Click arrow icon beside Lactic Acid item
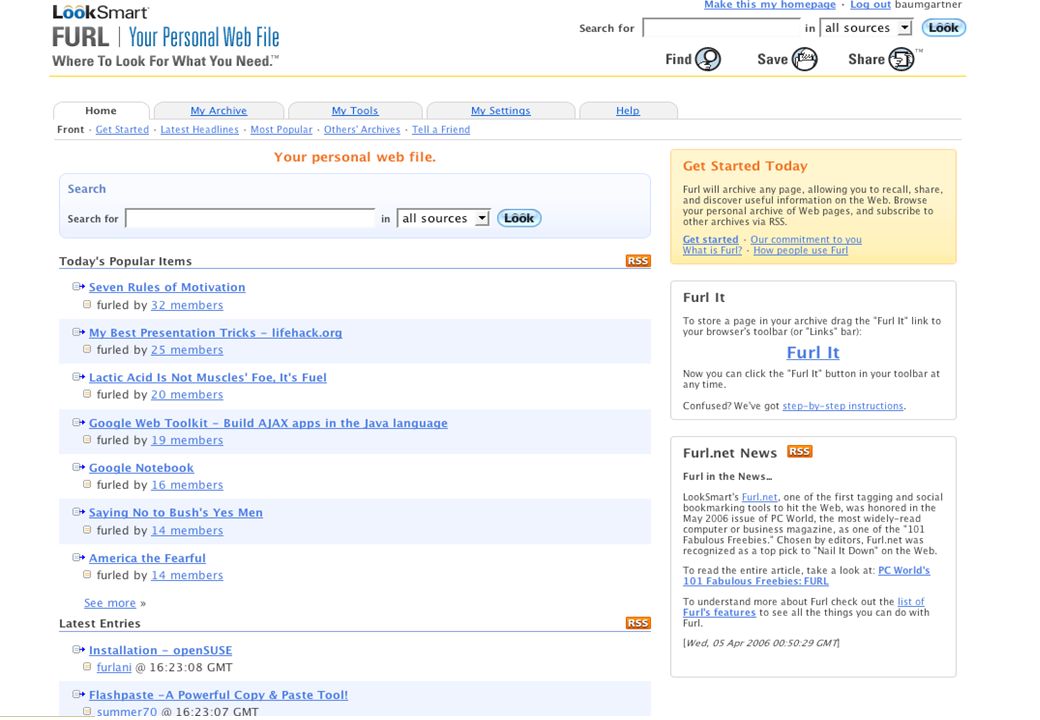1040x720 pixels. coord(79,377)
